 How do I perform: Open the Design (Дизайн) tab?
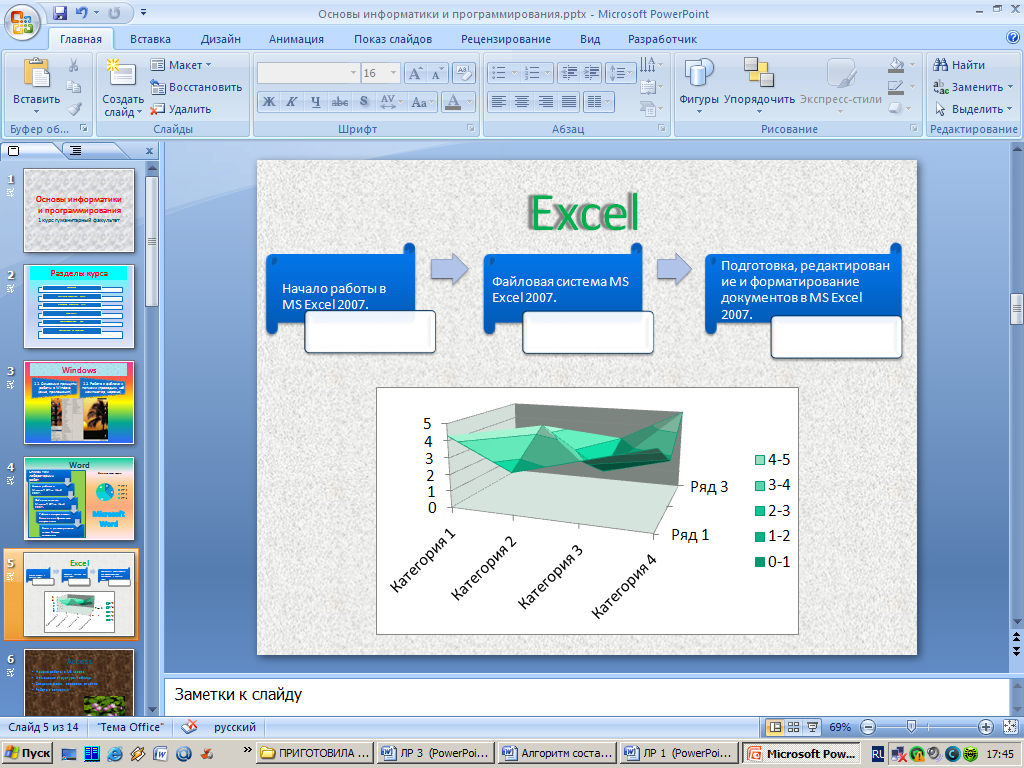point(221,39)
